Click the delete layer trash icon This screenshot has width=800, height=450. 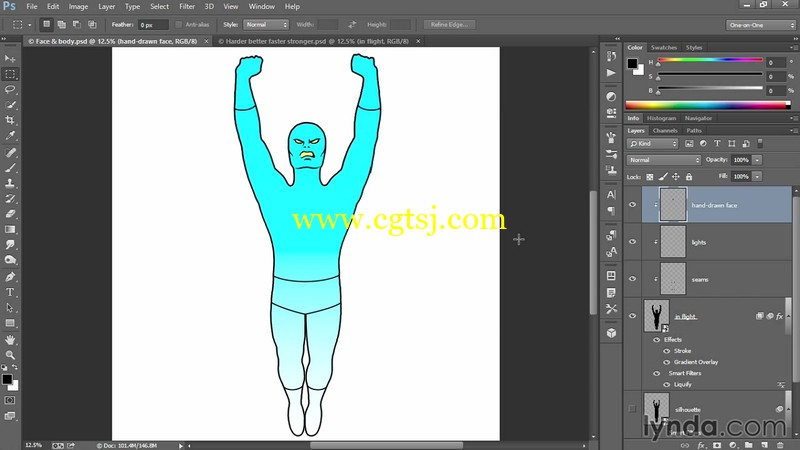(780, 445)
